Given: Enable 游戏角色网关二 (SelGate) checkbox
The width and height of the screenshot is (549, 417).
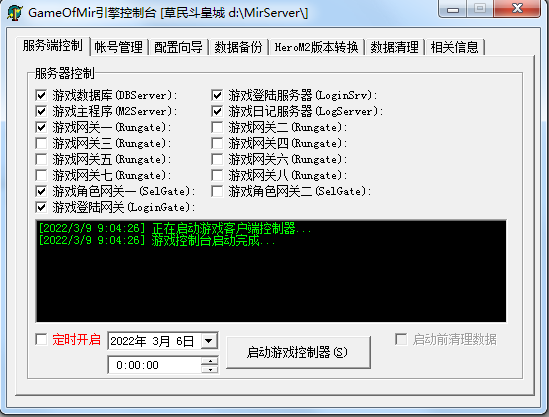Looking at the screenshot, I should click(x=217, y=191).
